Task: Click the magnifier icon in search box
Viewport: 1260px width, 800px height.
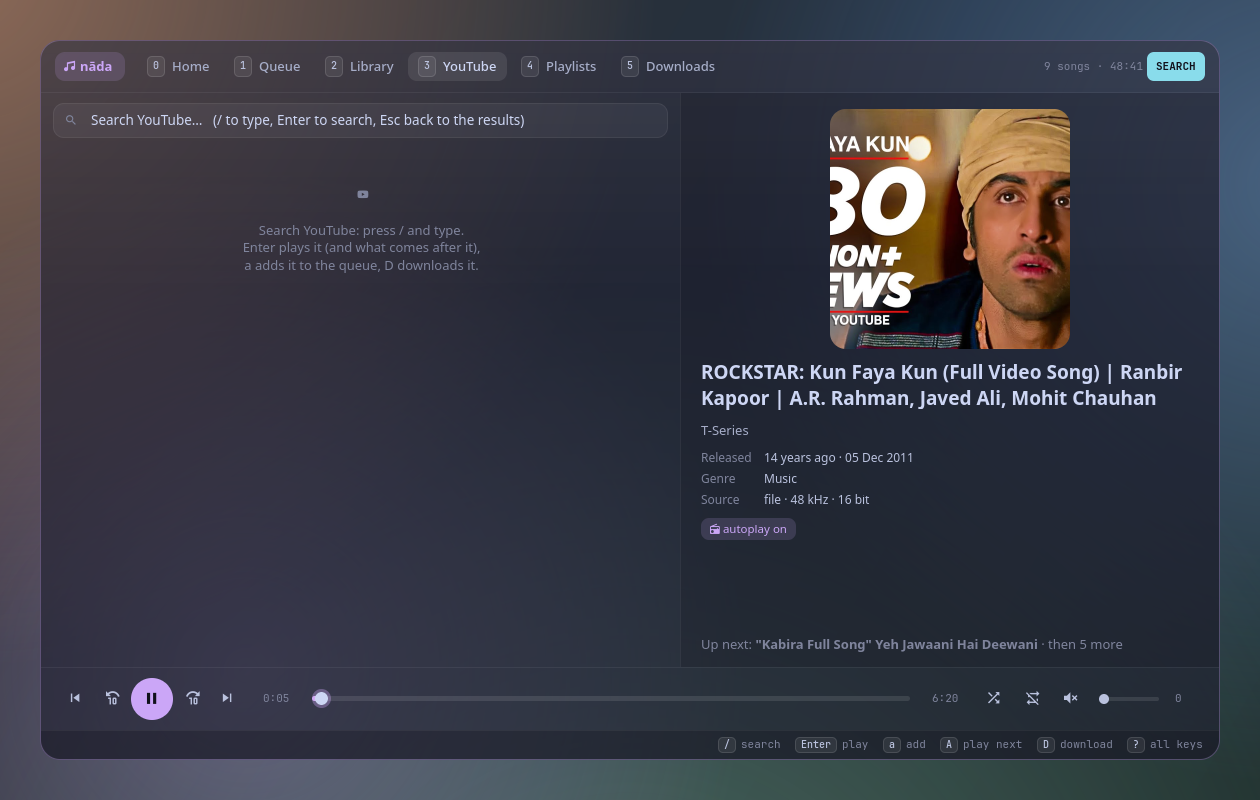Action: (71, 120)
